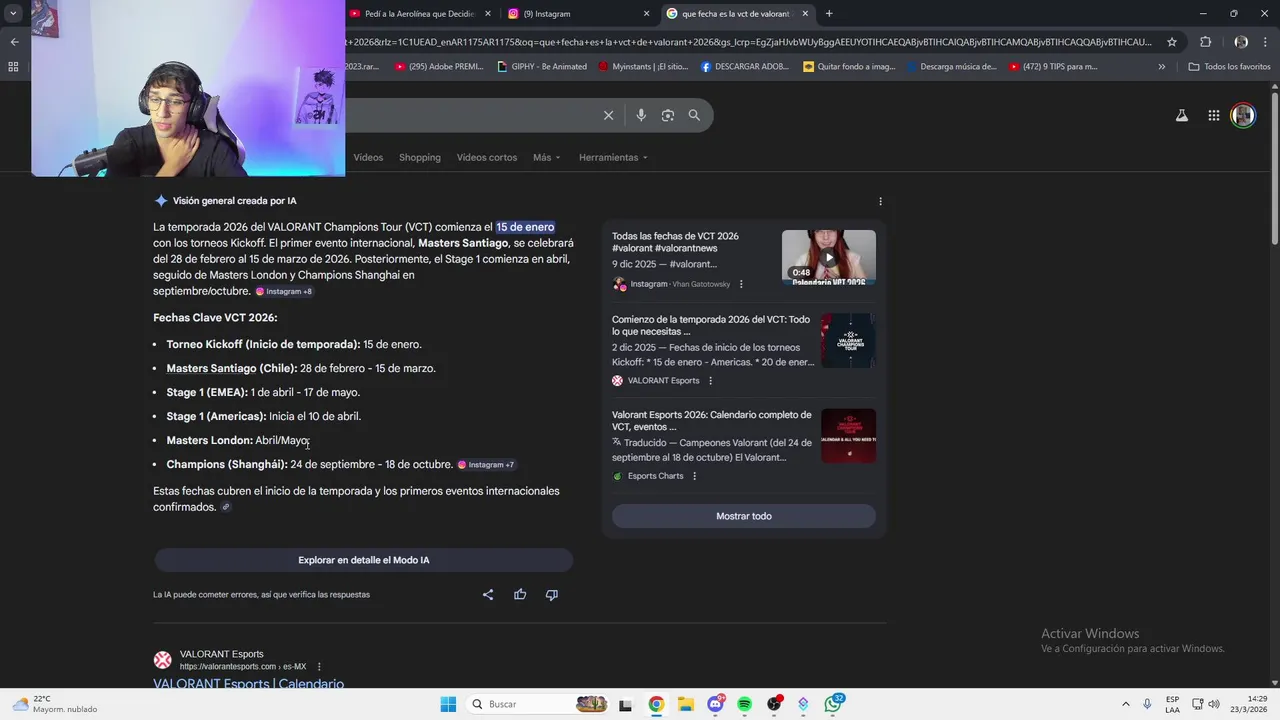The image size is (1280, 720).
Task: Give the AI overview a thumbs up
Action: (x=520, y=594)
